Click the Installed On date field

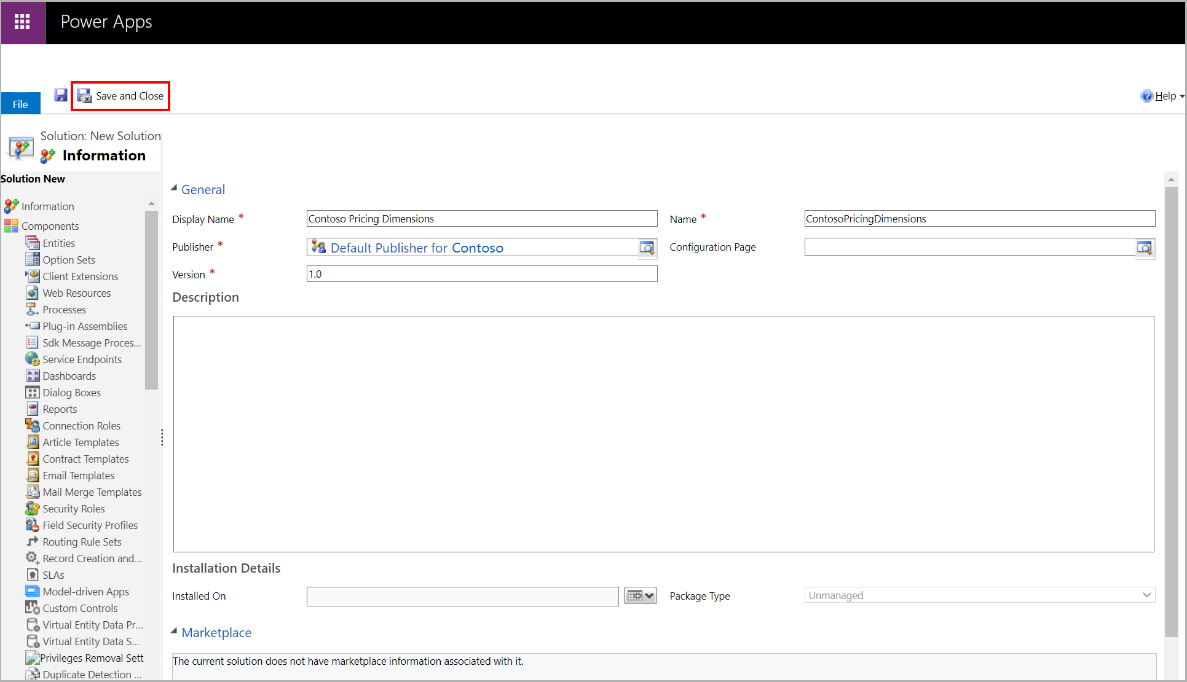pyautogui.click(x=463, y=596)
